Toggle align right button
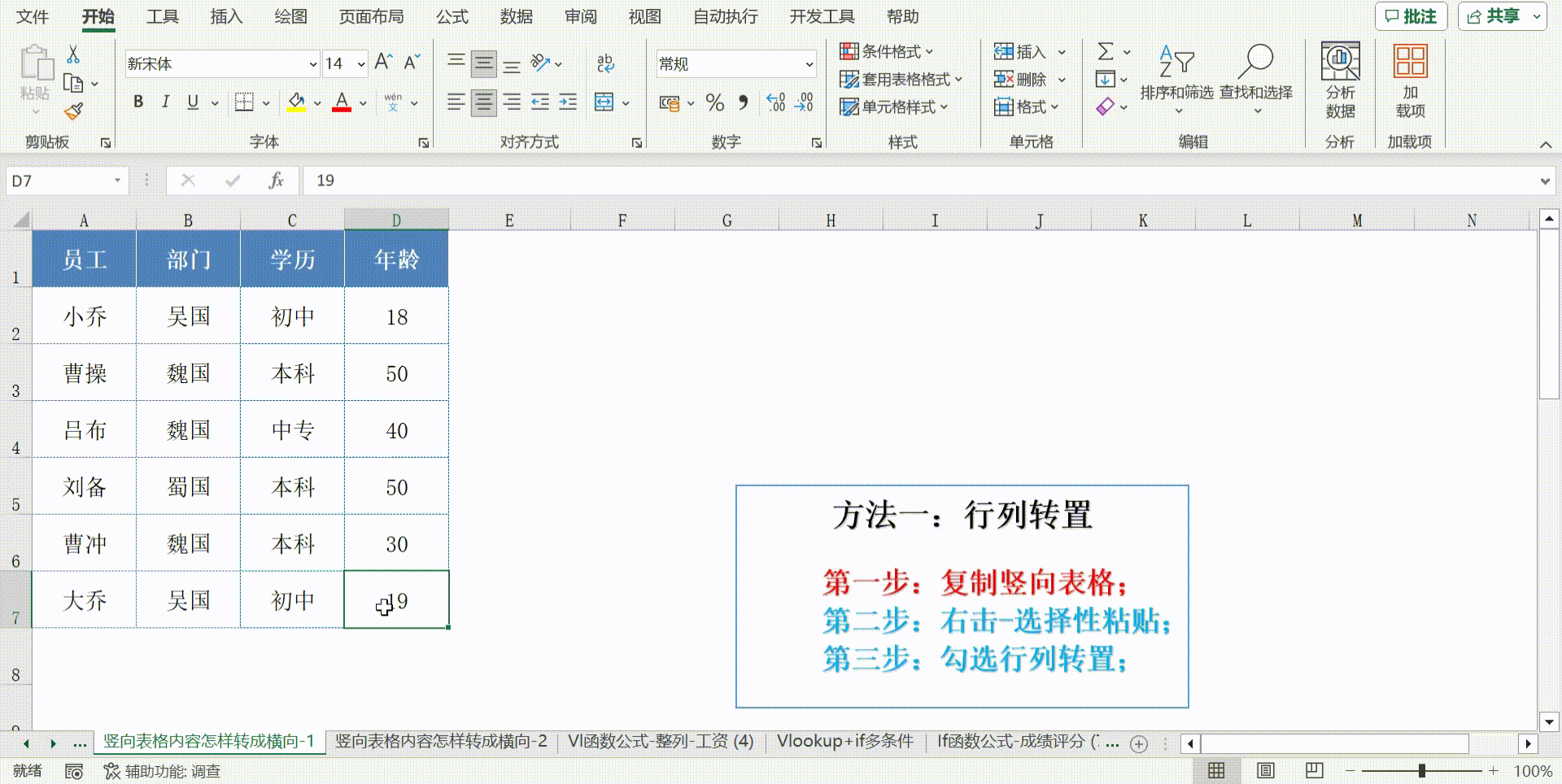Image resolution: width=1562 pixels, height=784 pixels. 512,102
